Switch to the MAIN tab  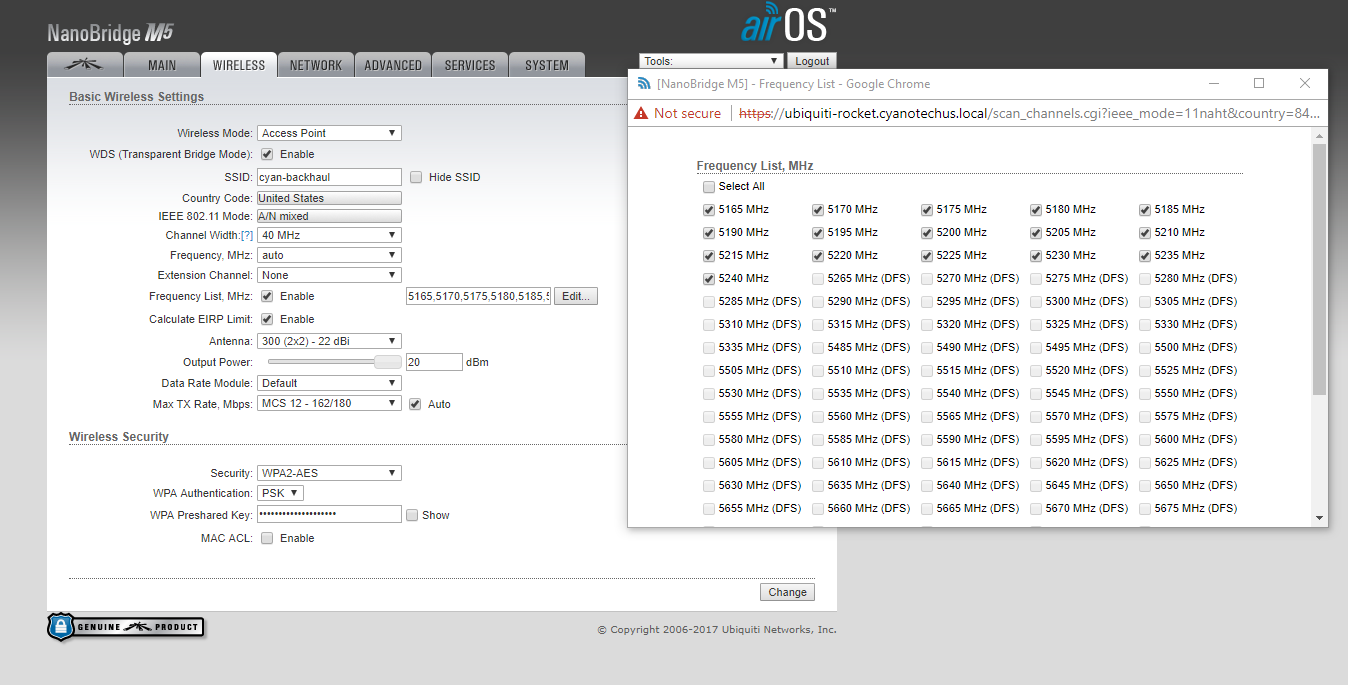(x=161, y=65)
